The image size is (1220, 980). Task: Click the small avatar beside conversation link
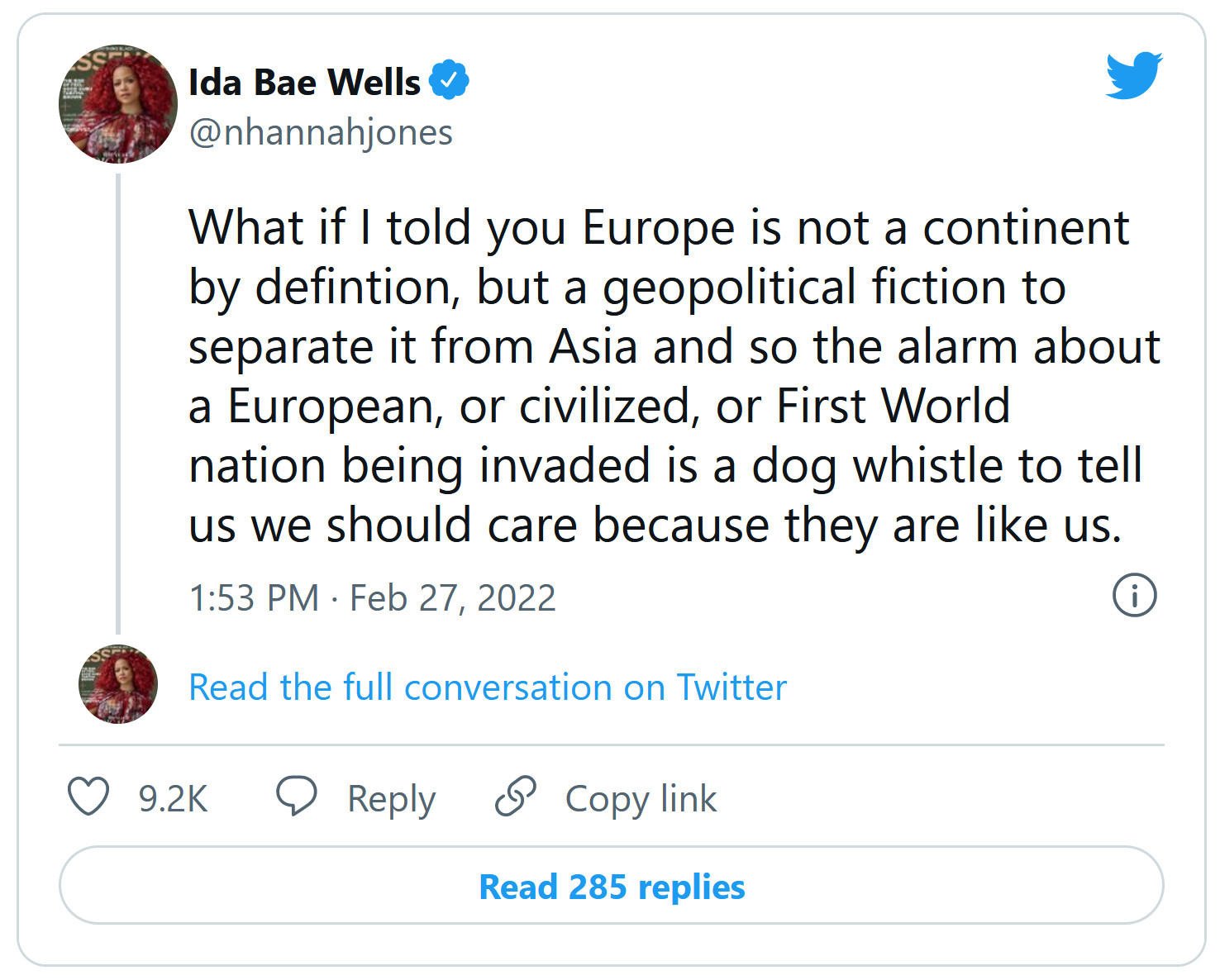pos(118,684)
